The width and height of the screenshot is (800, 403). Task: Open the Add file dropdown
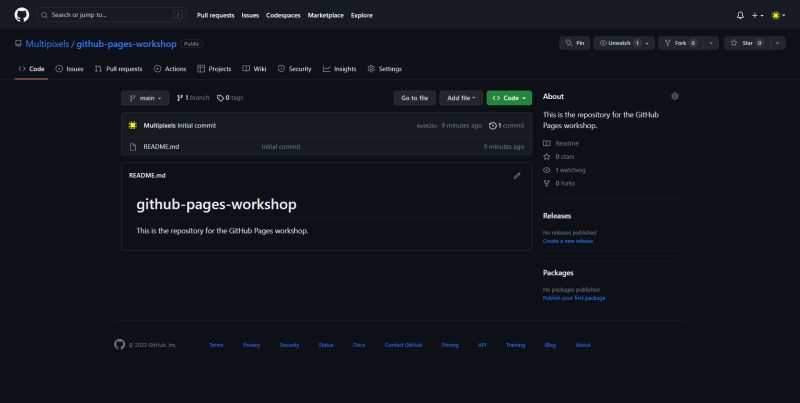coord(461,98)
